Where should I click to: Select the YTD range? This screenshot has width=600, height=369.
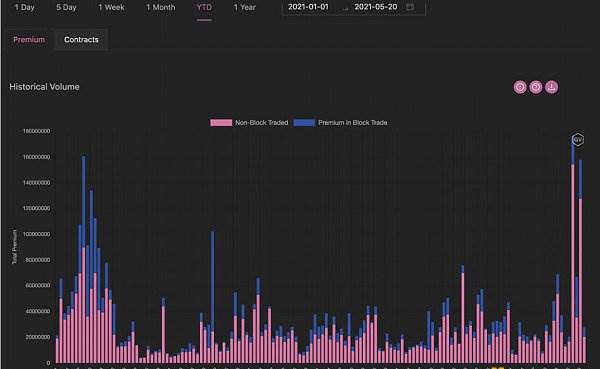(204, 7)
